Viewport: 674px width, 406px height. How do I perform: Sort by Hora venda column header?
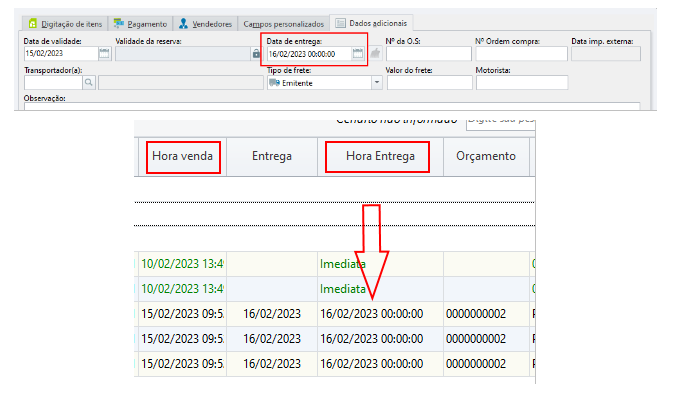coord(183,156)
